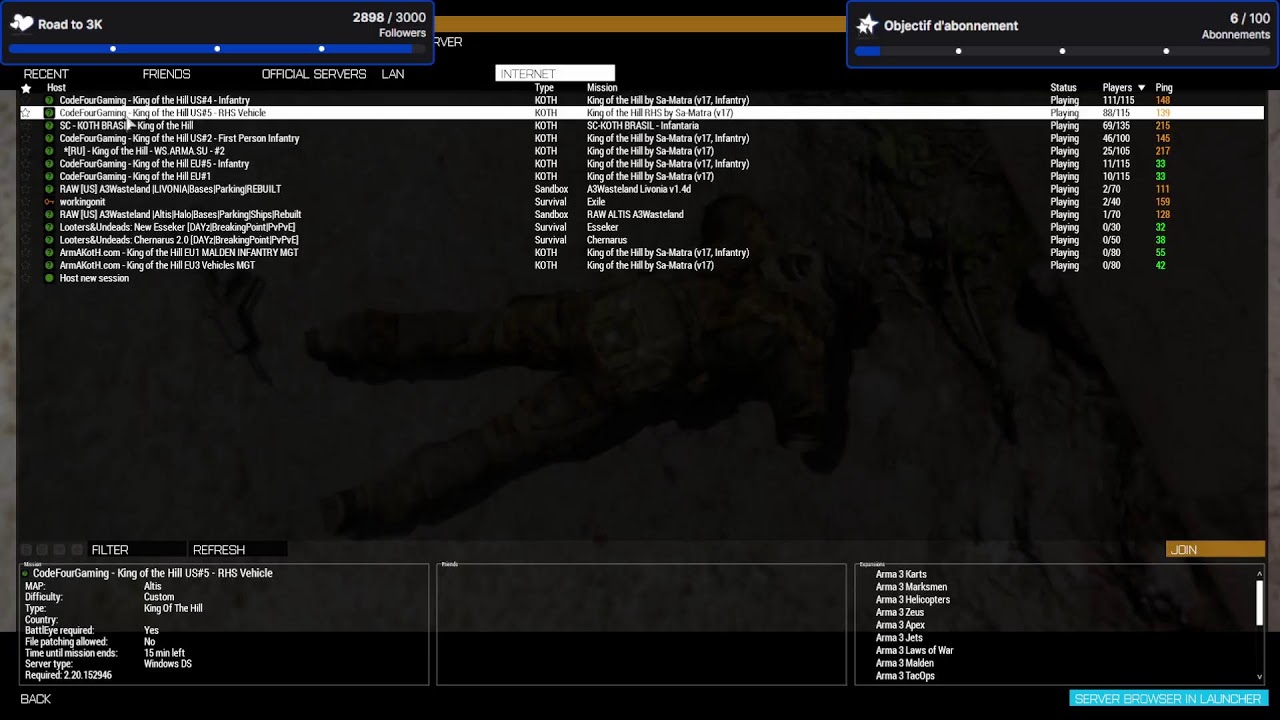Select ArmAKotH.com EU3 Vehicles MGT server
Viewport: 1280px width, 720px height.
pyautogui.click(x=640, y=265)
